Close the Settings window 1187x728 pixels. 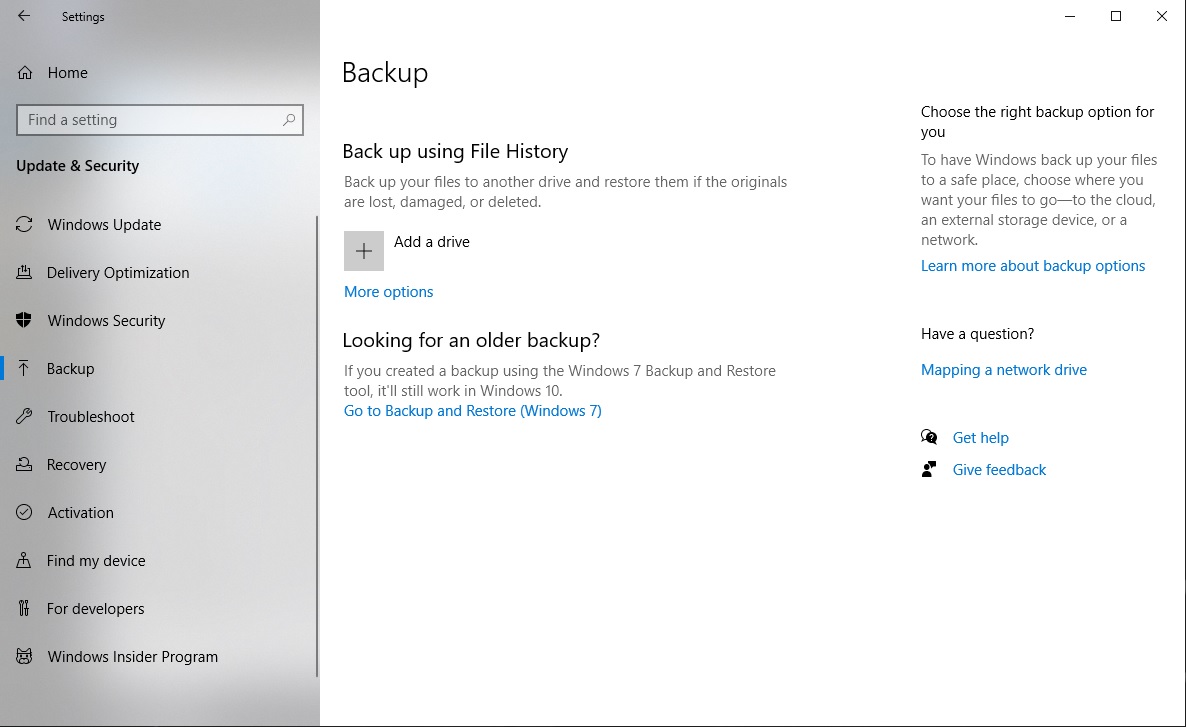pyautogui.click(x=1162, y=16)
